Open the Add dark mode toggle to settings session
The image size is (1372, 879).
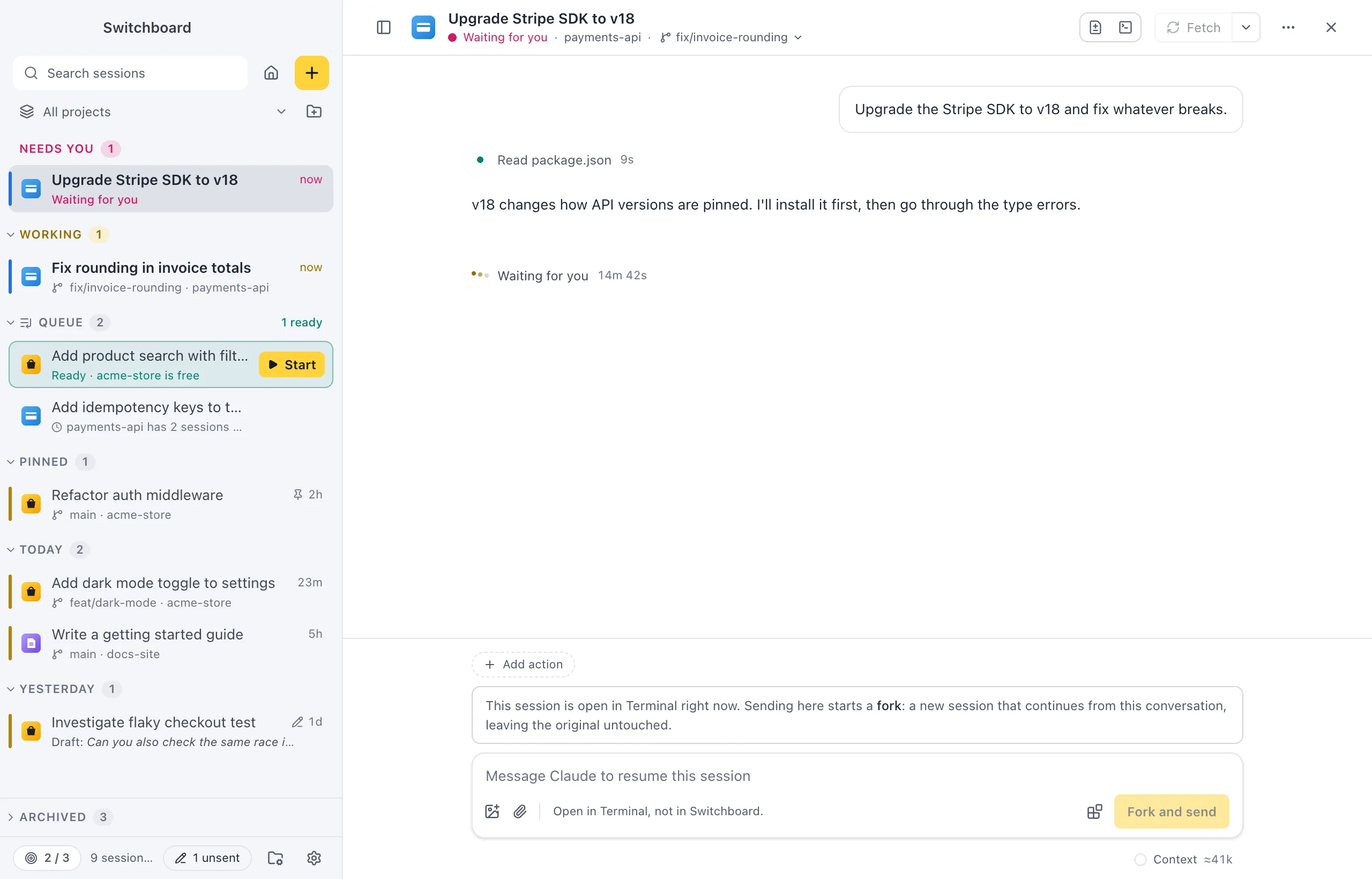pos(170,592)
